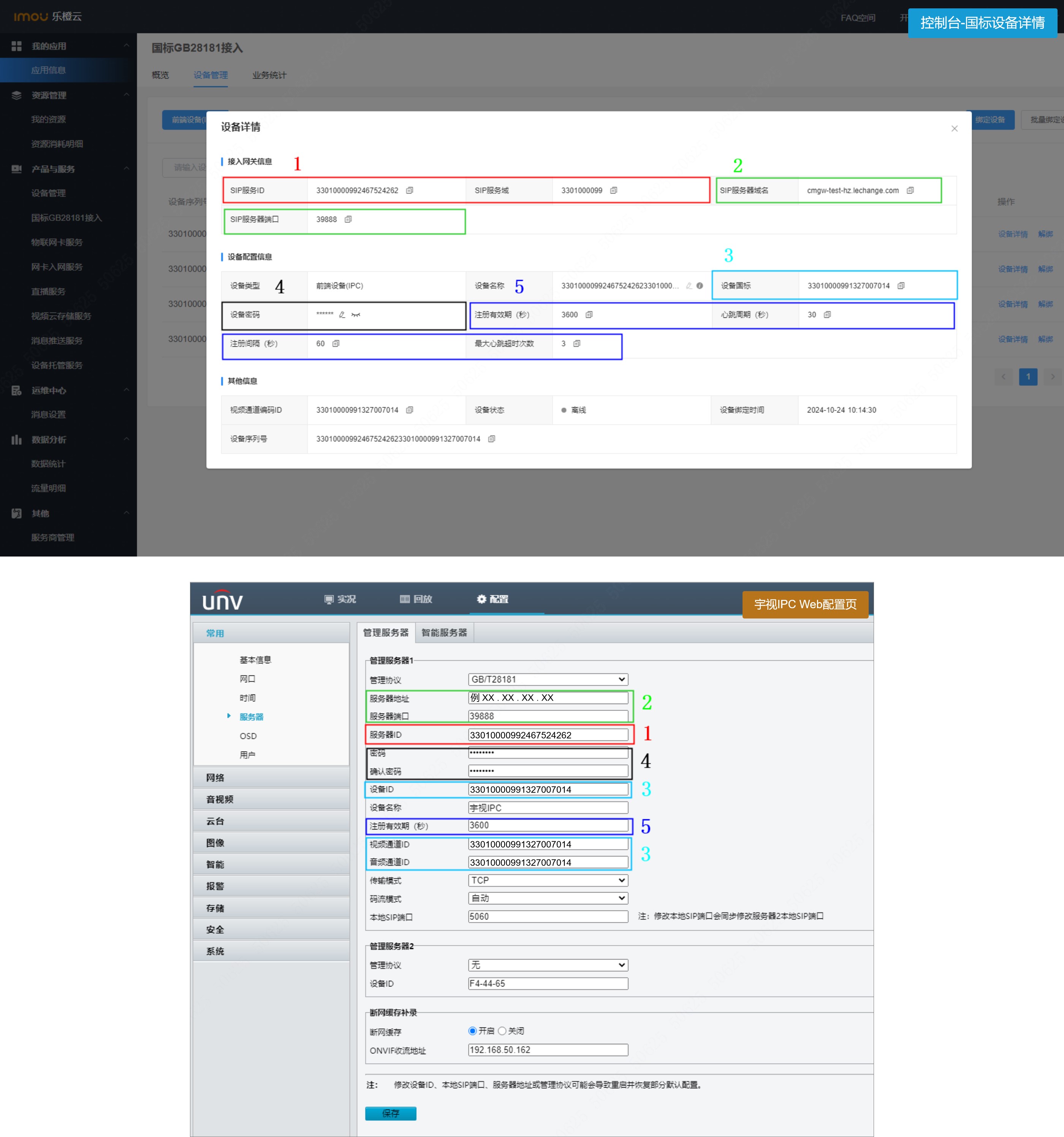Click the 产品与服务 icon in sidebar
Viewport: 1064px width, 1137px height.
pyautogui.click(x=17, y=169)
